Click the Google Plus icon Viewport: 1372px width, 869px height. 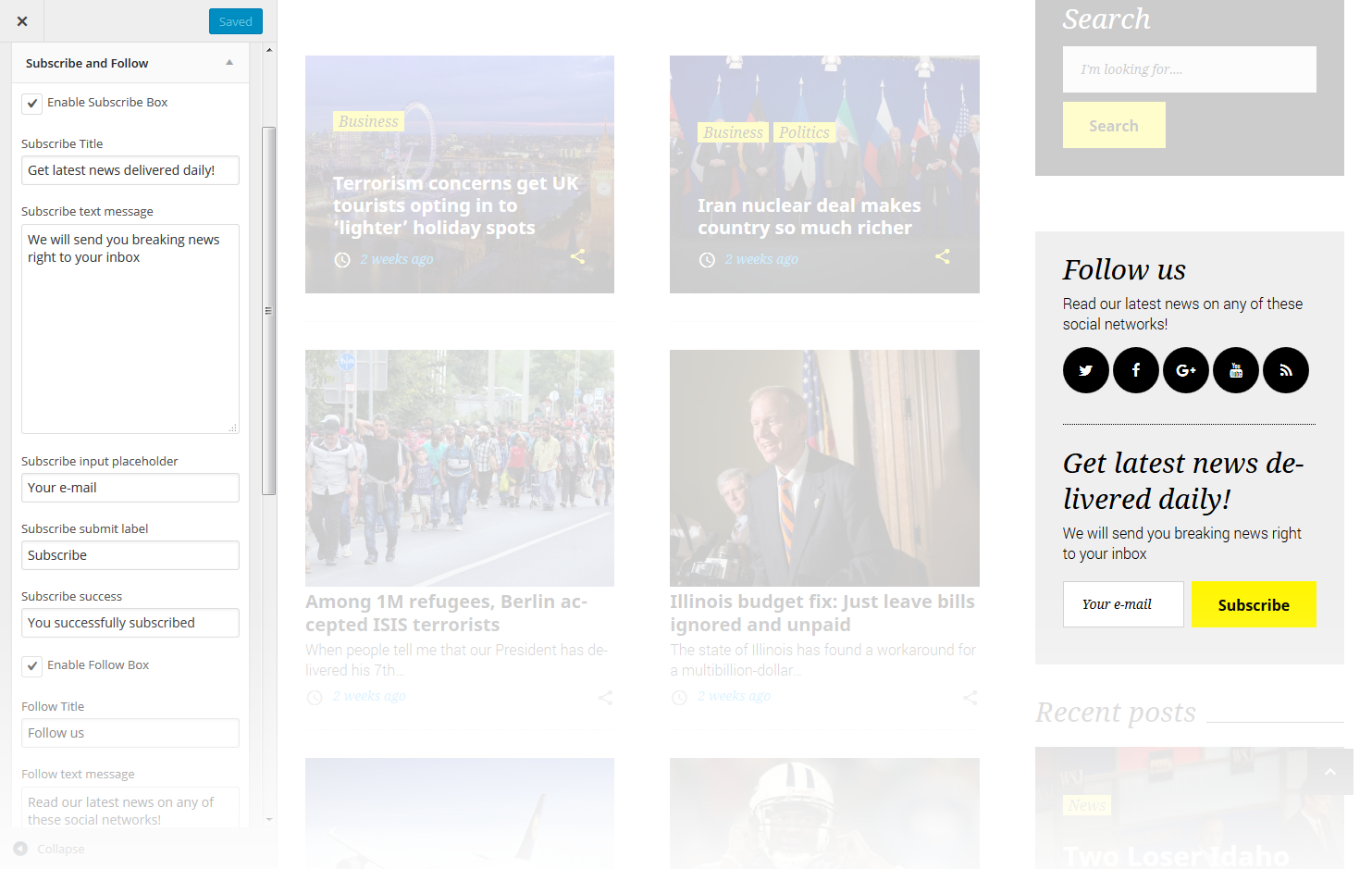point(1185,370)
